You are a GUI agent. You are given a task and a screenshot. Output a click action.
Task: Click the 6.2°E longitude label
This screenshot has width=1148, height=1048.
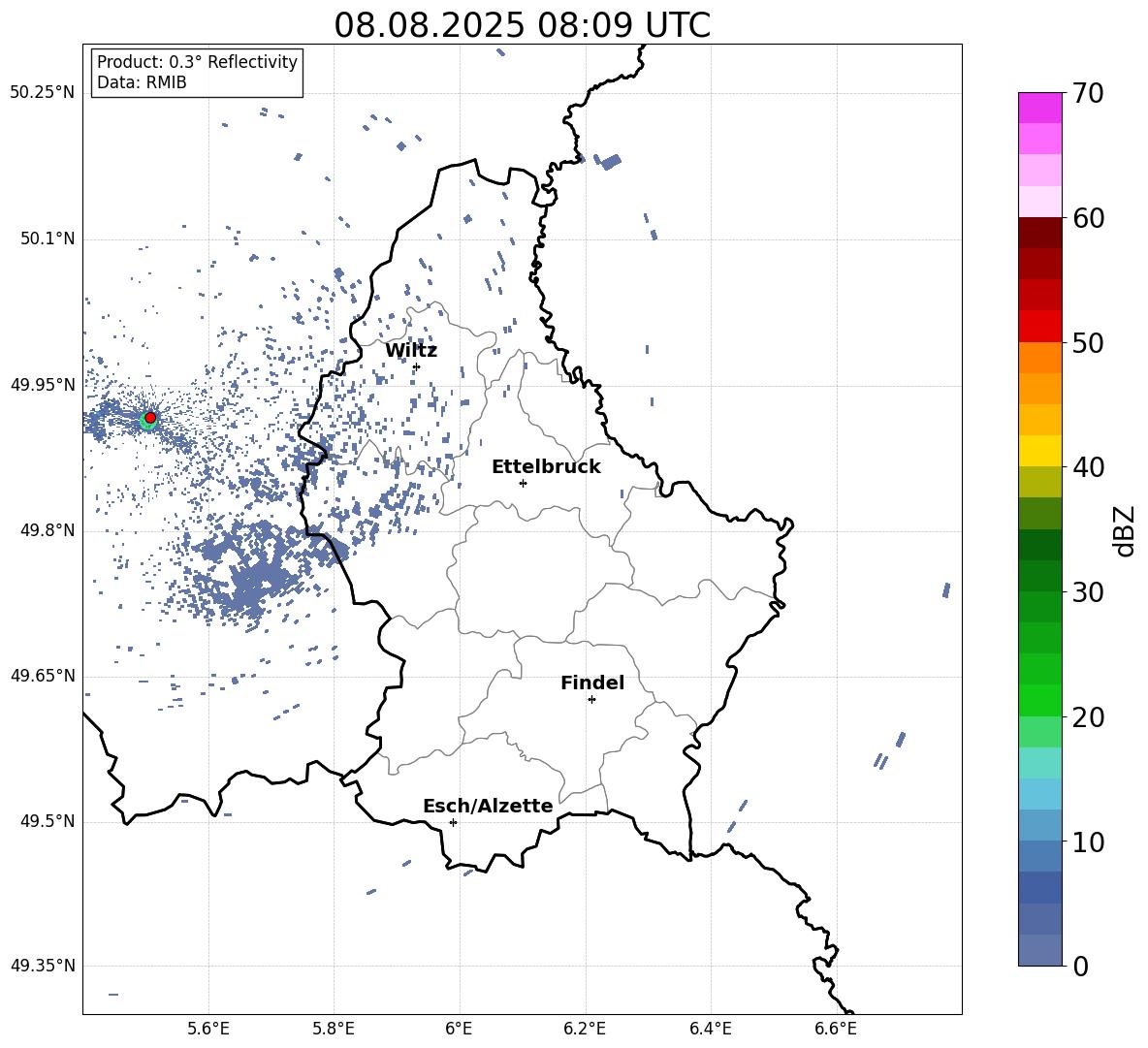click(585, 1029)
